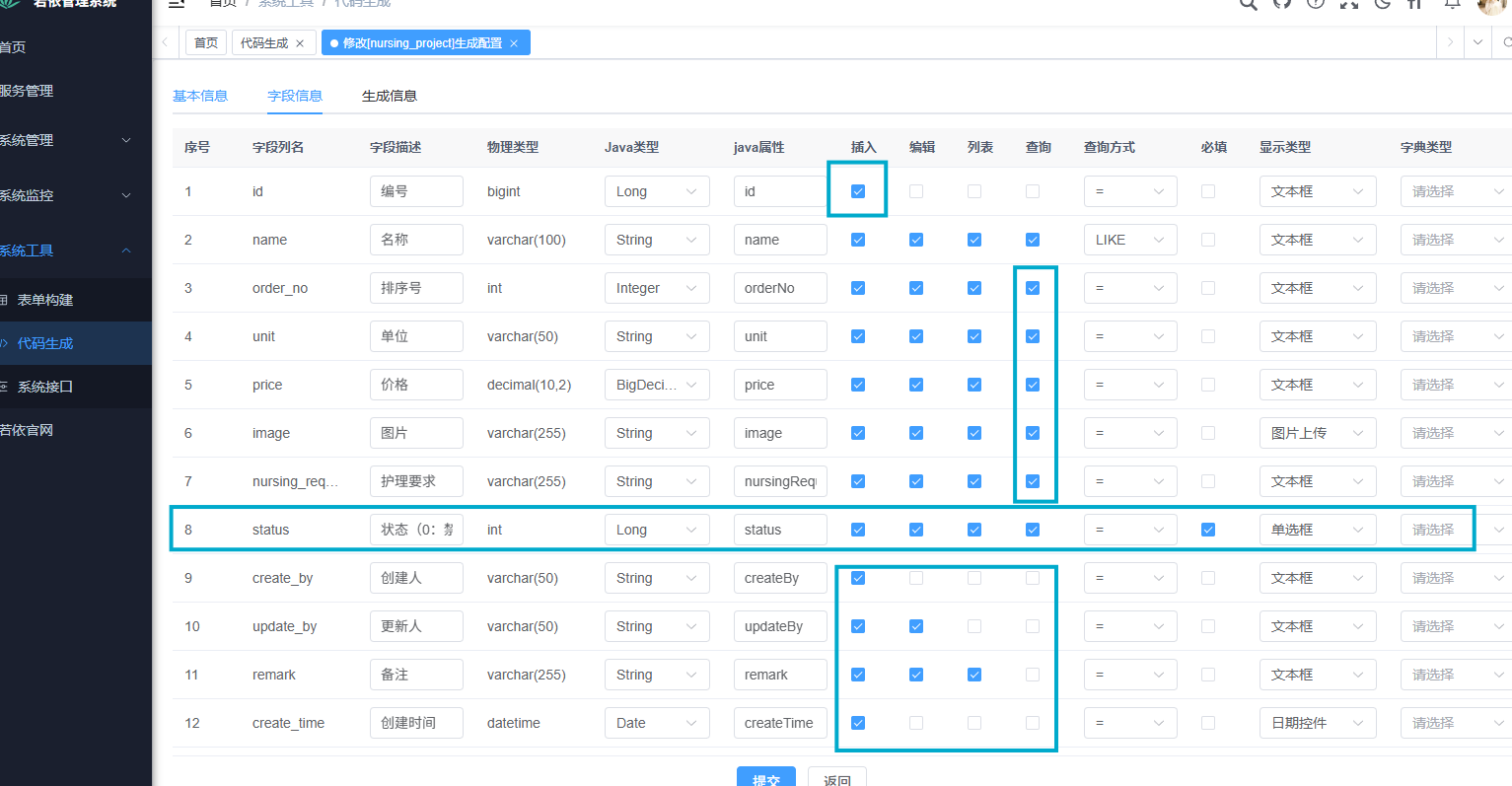Open 表单构建 in the sidebar
This screenshot has width=1512, height=786.
coord(76,300)
